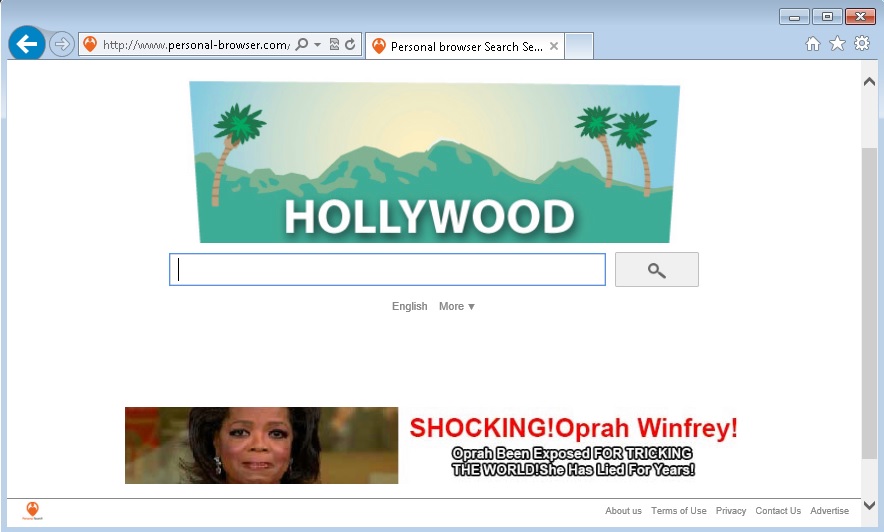The width and height of the screenshot is (884, 532).
Task: Click the address bar search magnifier icon
Action: point(302,44)
